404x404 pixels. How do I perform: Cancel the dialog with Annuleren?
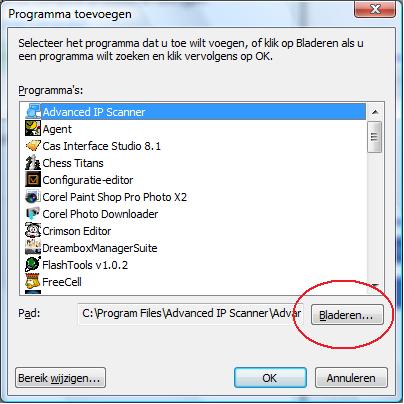click(x=351, y=378)
